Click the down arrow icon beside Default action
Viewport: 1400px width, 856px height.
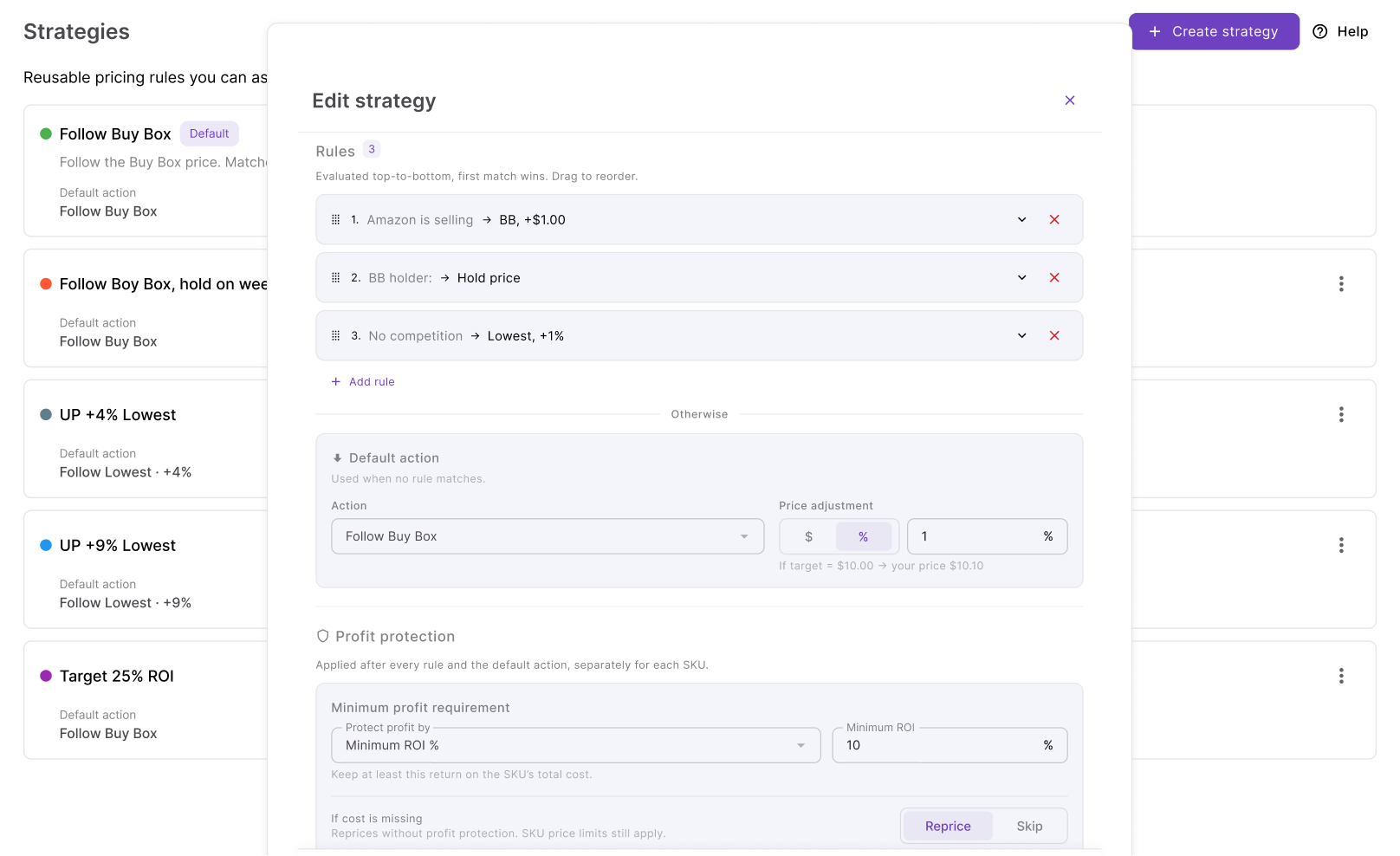pyautogui.click(x=337, y=458)
